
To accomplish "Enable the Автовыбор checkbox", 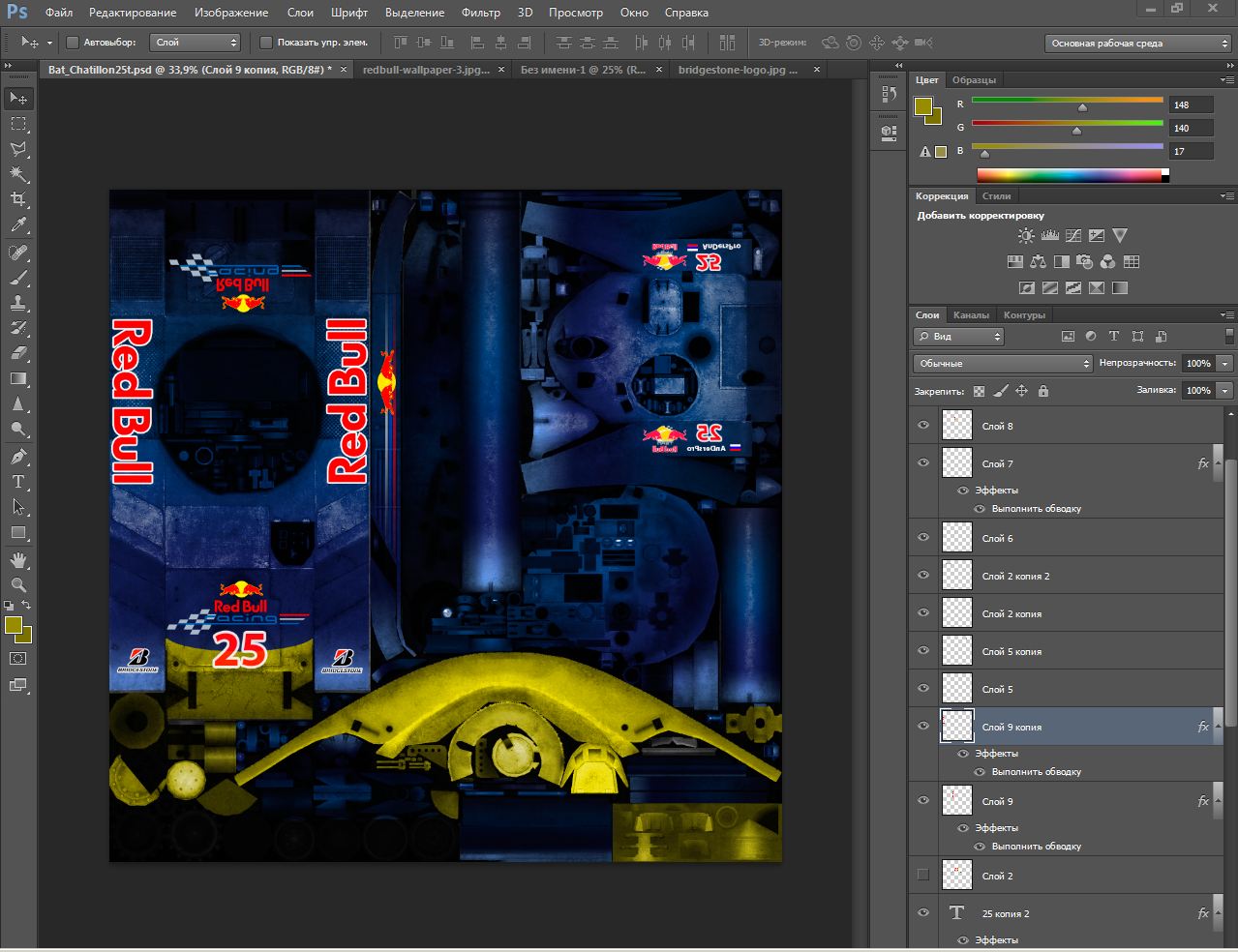I will [x=73, y=43].
